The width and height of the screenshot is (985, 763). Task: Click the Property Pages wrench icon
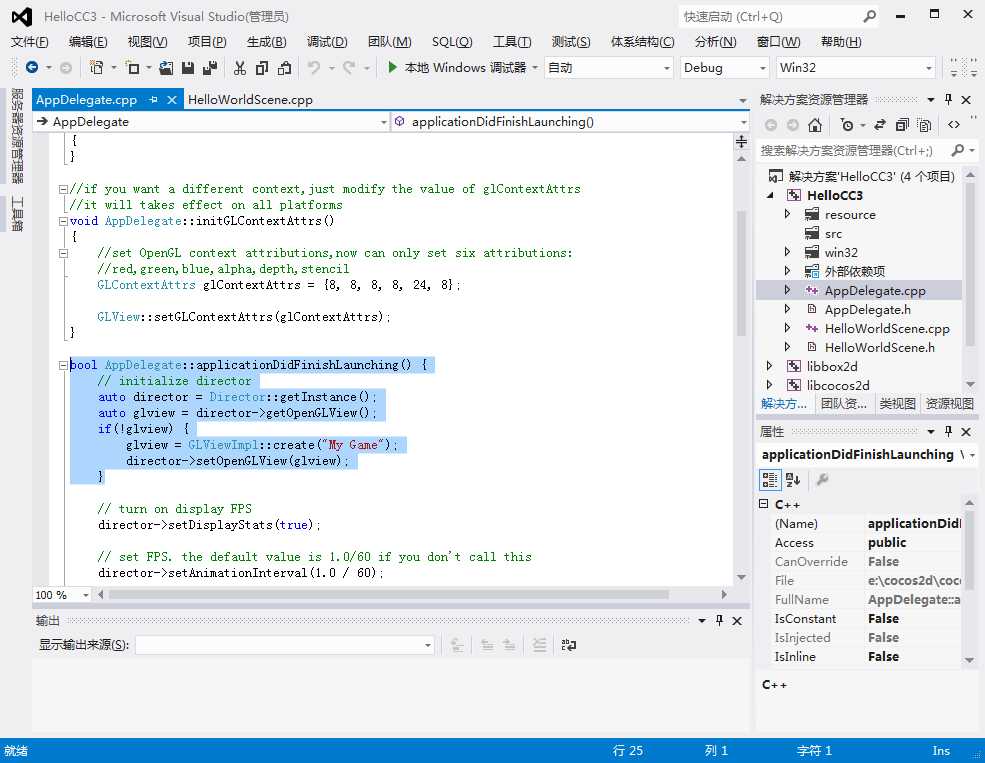[x=822, y=480]
